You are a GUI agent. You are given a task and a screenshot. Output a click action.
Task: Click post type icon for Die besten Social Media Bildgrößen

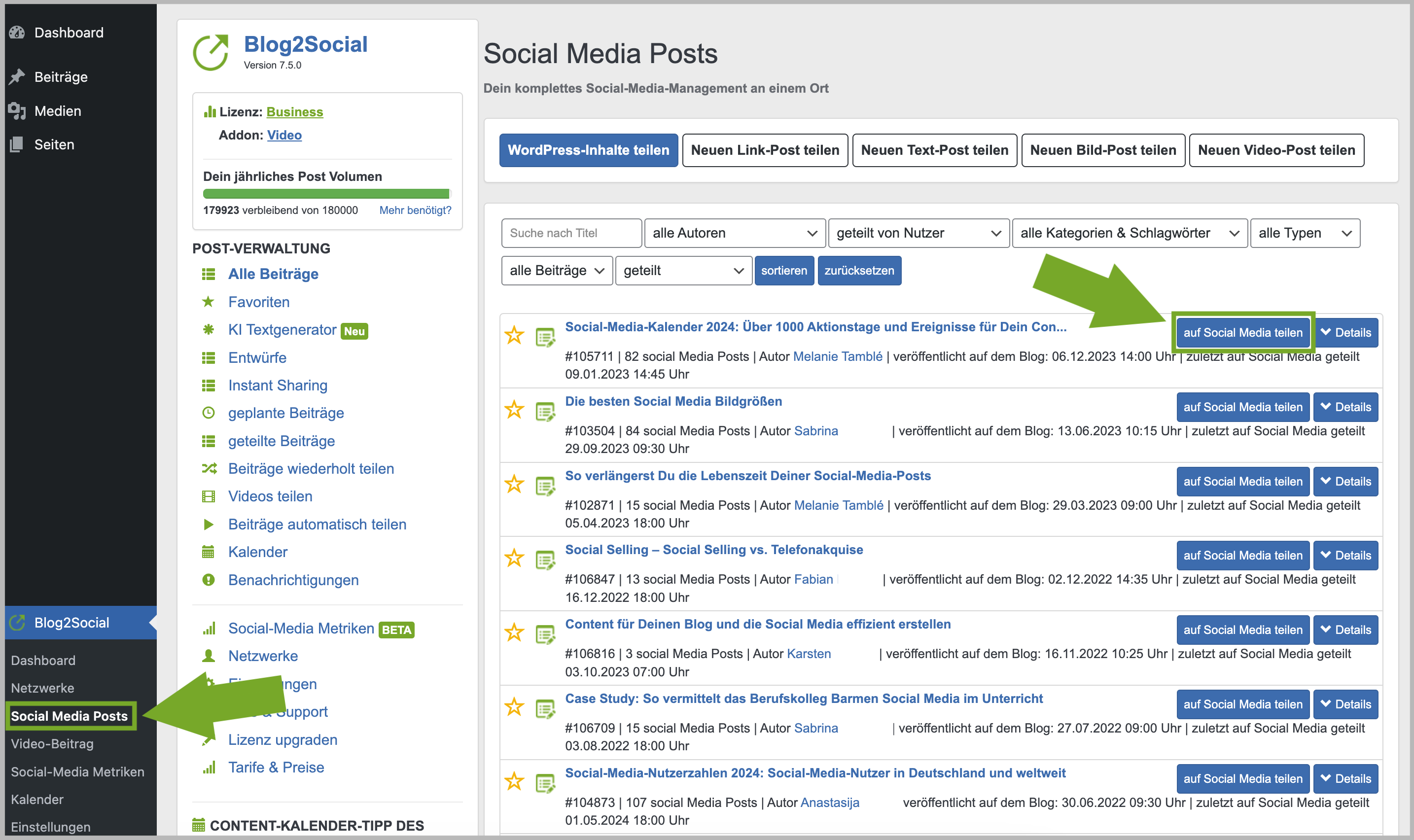pos(545,412)
